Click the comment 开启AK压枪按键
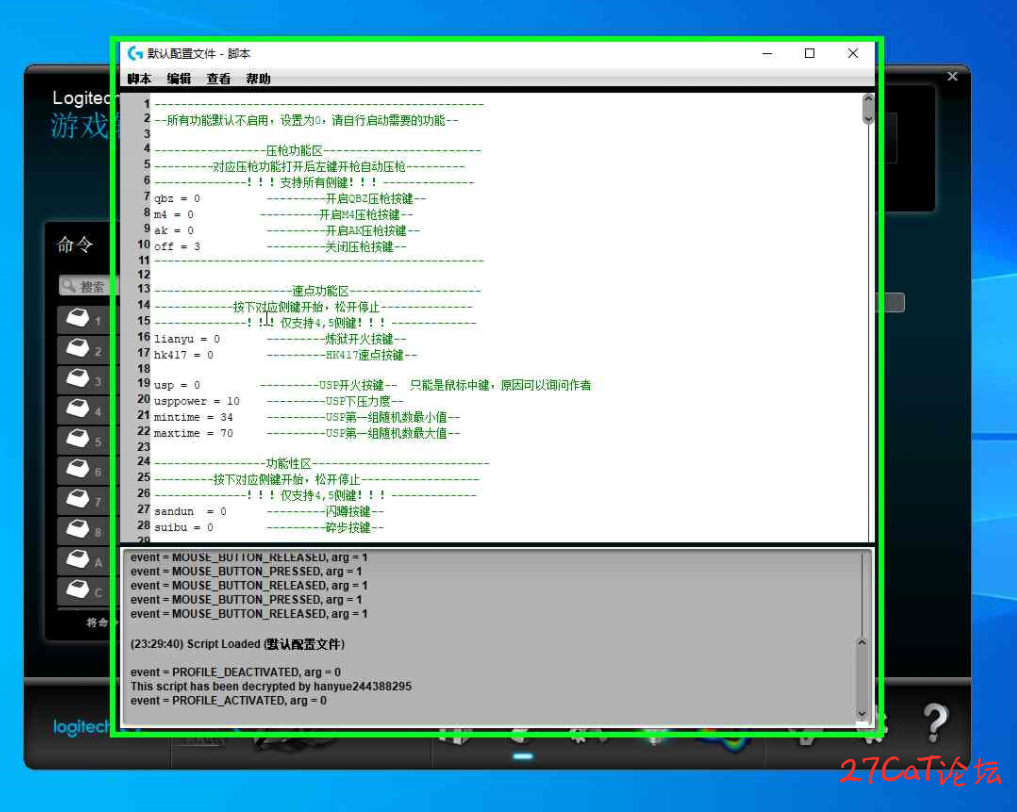The height and width of the screenshot is (812, 1017). [x=366, y=231]
